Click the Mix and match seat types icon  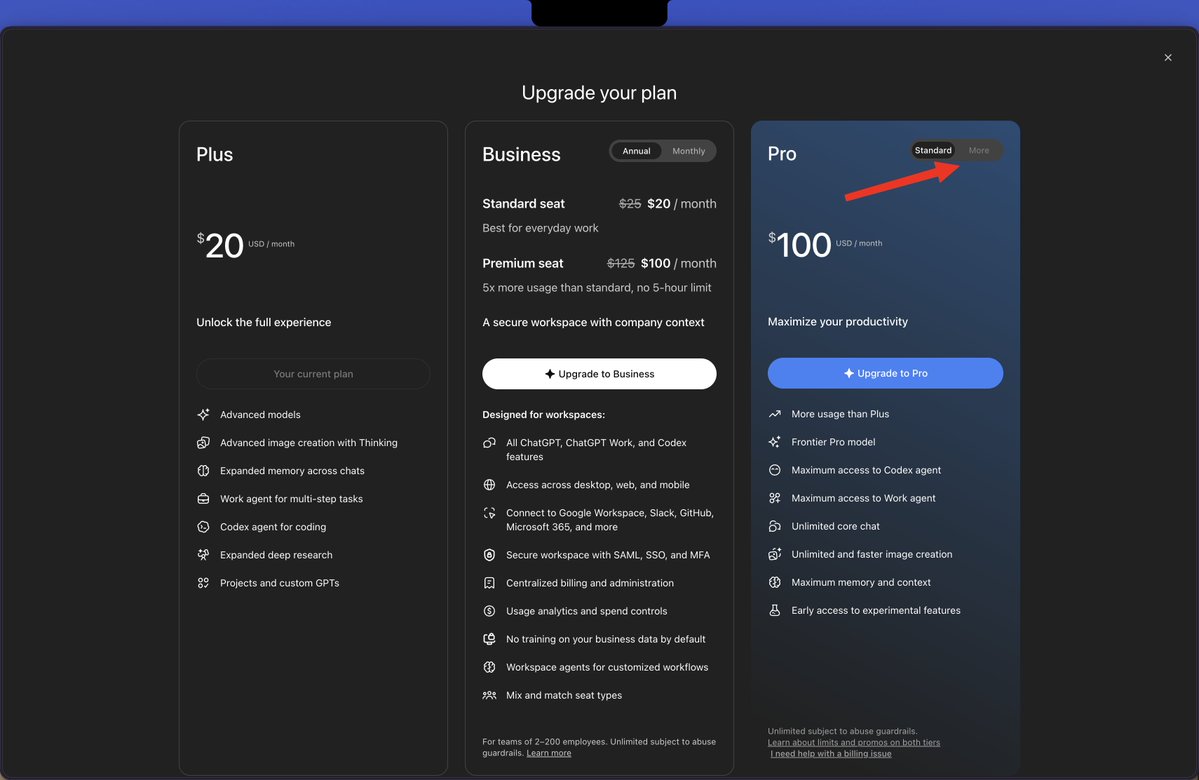click(489, 695)
